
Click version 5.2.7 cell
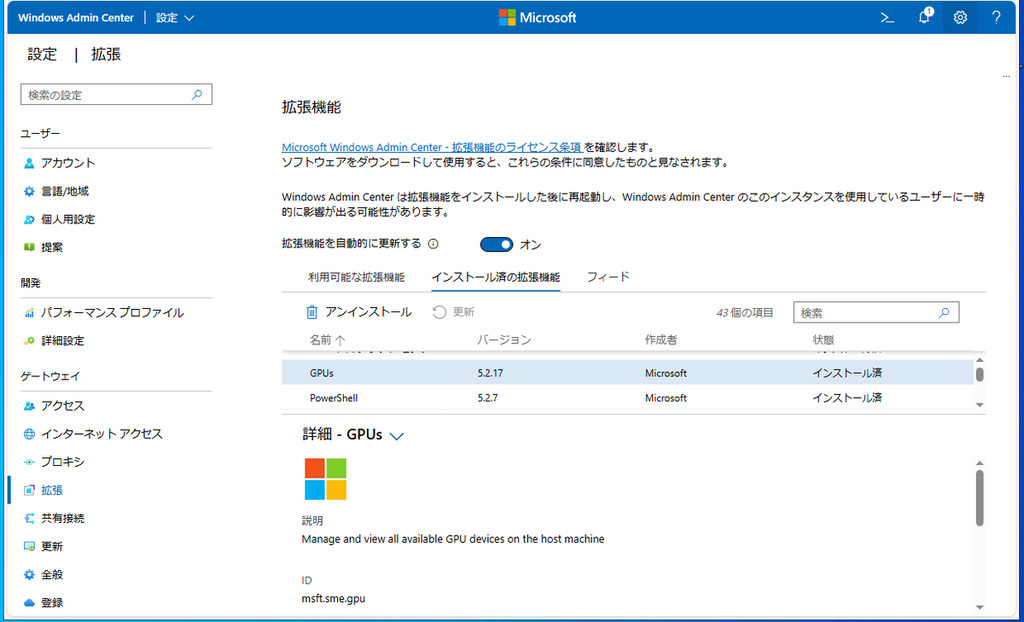point(488,398)
